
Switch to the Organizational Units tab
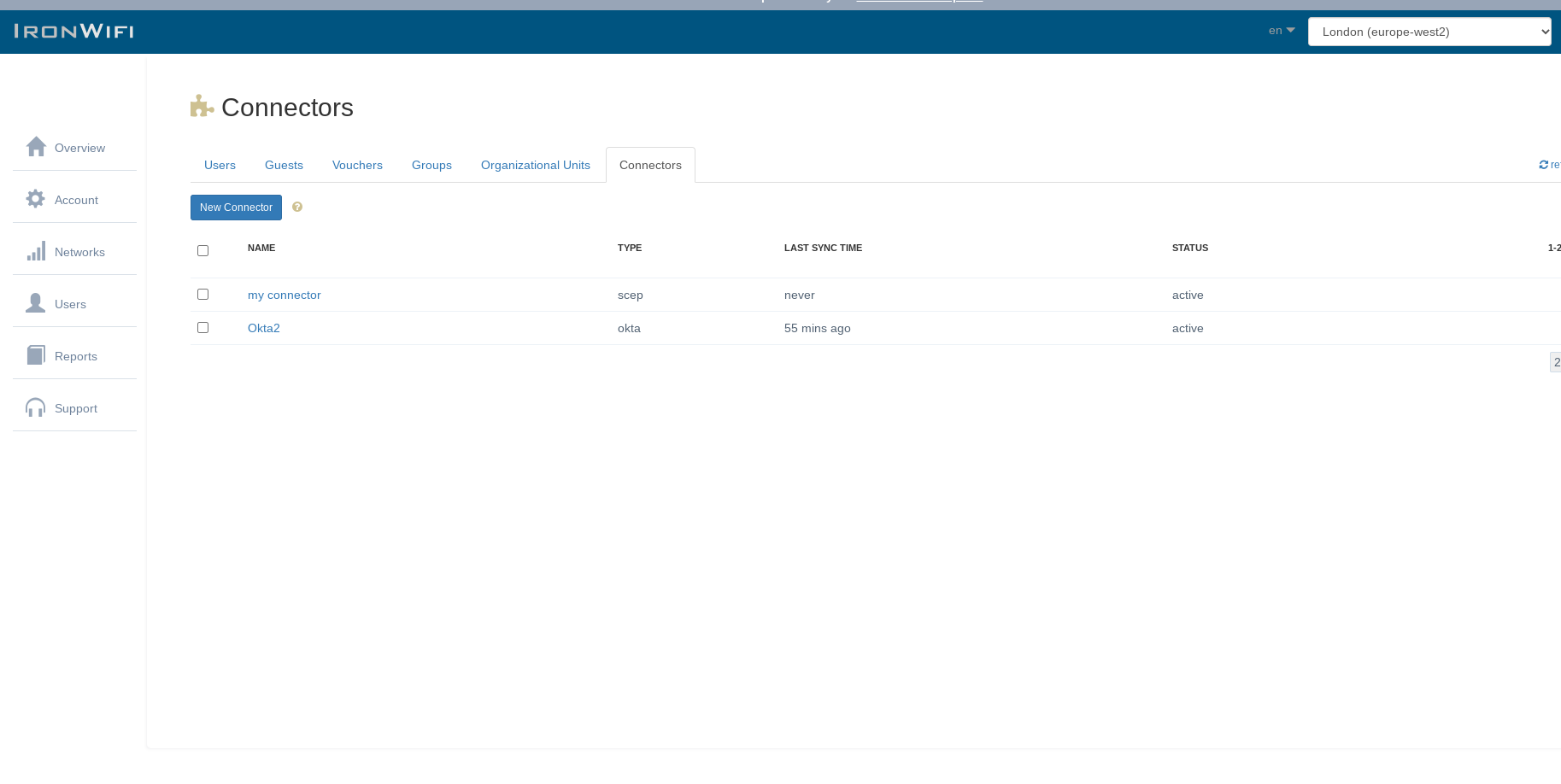pyautogui.click(x=535, y=165)
